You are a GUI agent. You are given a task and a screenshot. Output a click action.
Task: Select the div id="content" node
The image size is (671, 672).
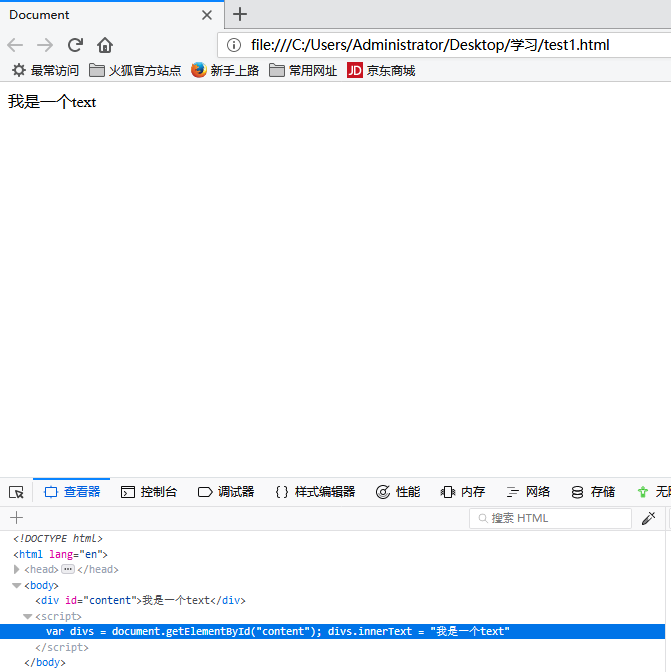coord(141,600)
